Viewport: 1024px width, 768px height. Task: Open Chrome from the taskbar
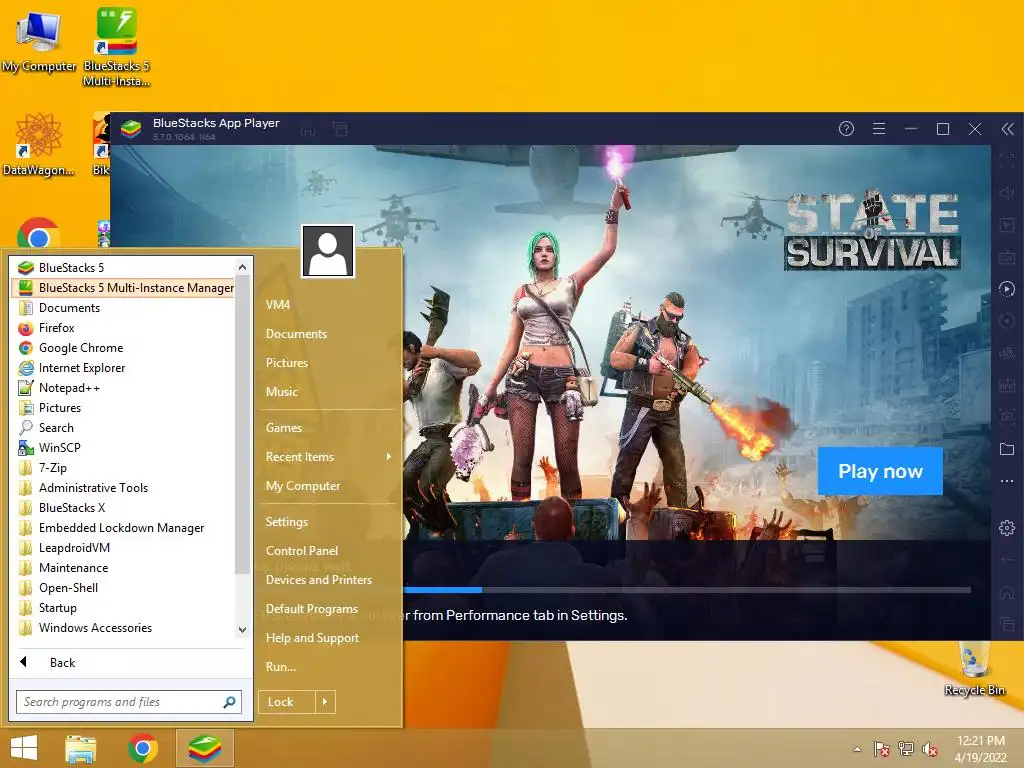pyautogui.click(x=143, y=748)
